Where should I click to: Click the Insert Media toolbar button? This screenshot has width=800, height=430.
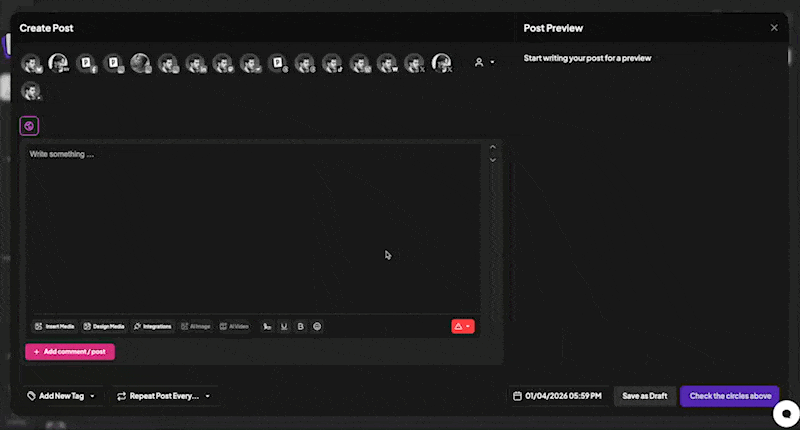54,326
